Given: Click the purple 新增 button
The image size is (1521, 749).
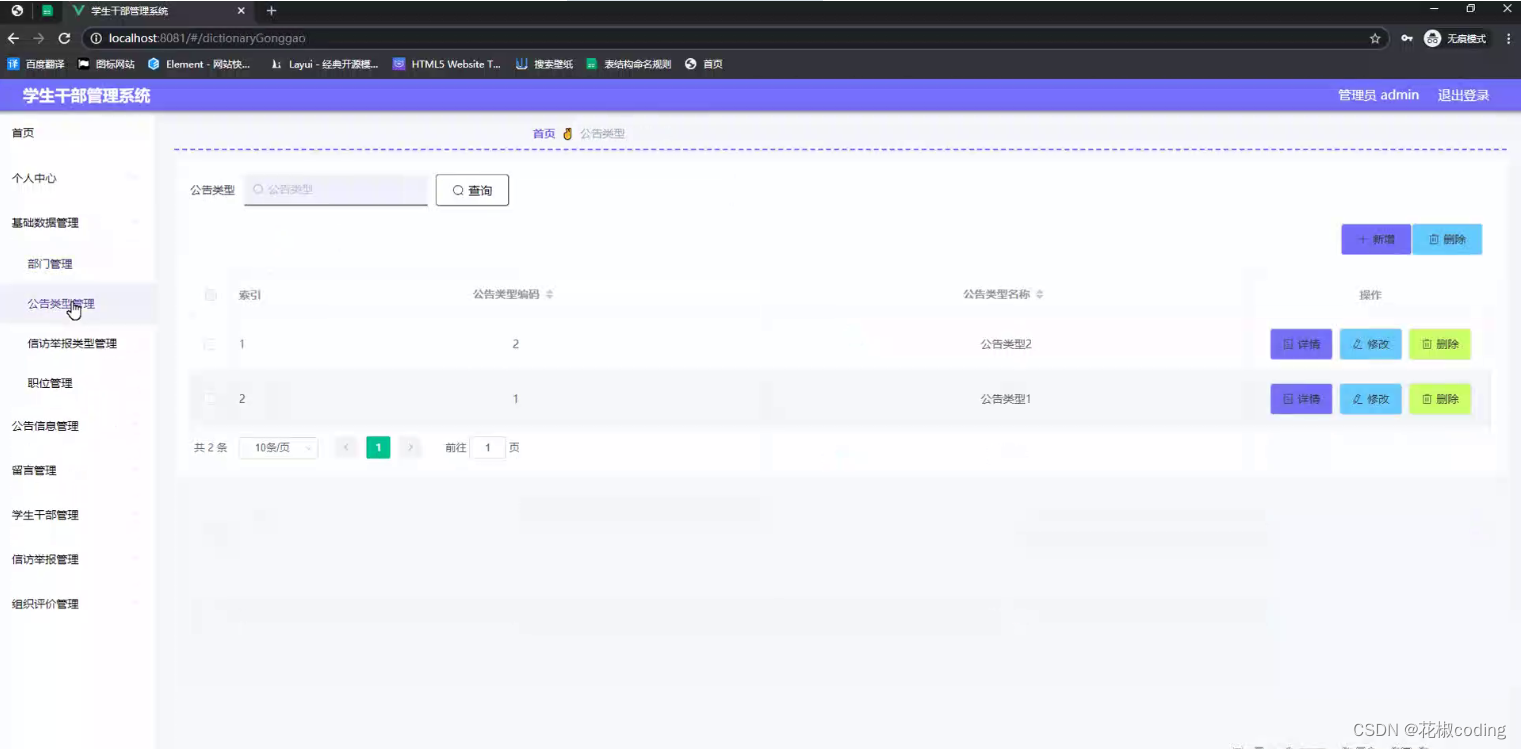Looking at the screenshot, I should pos(1376,239).
